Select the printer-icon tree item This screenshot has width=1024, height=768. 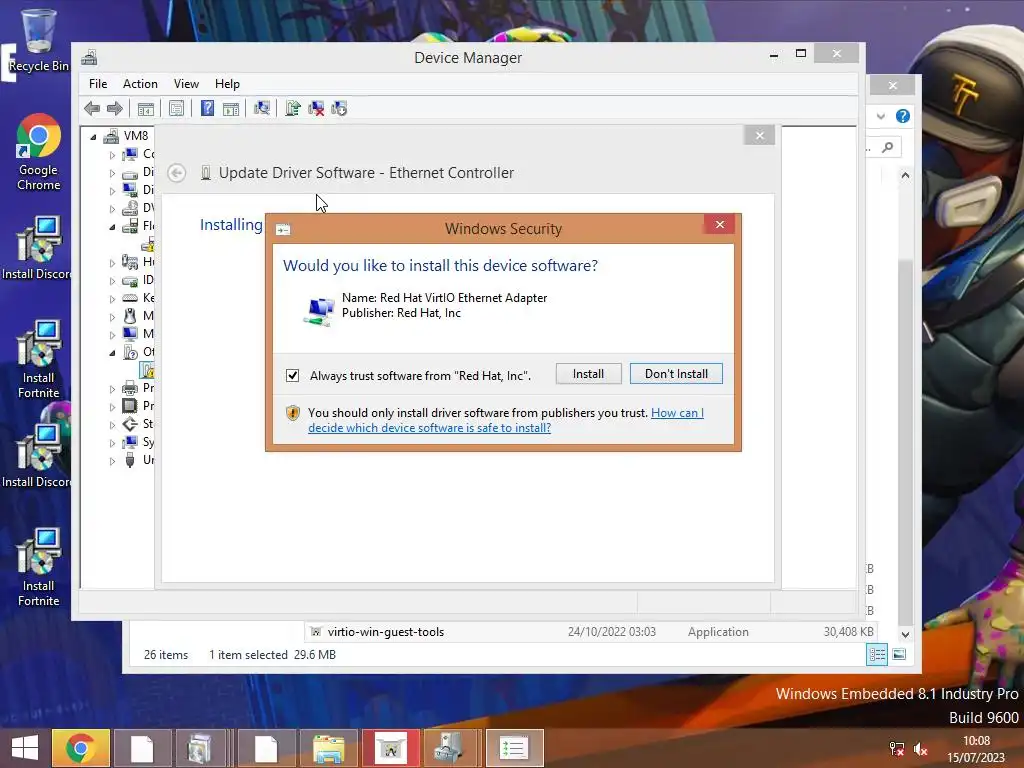tap(138, 388)
